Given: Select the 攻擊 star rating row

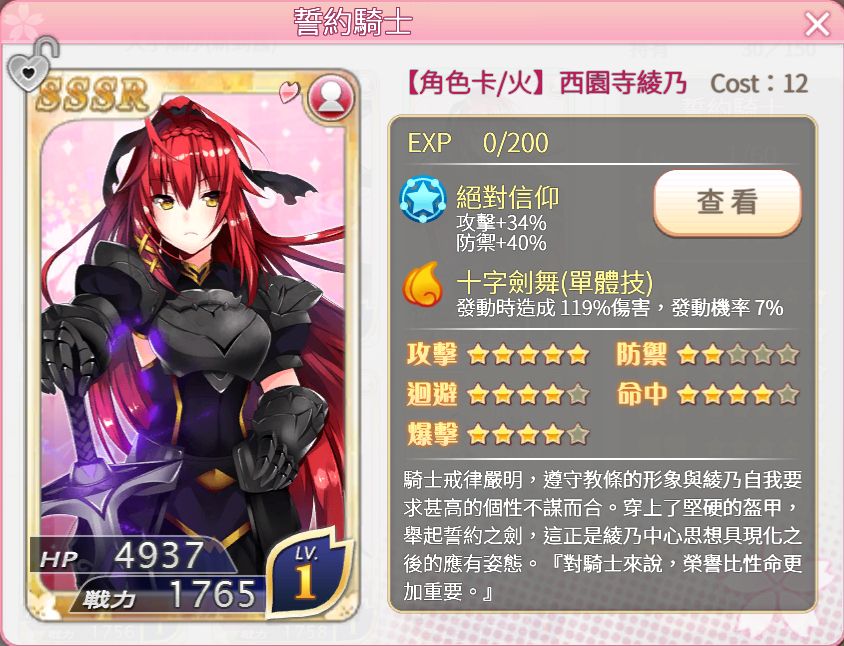Looking at the screenshot, I should [x=498, y=355].
